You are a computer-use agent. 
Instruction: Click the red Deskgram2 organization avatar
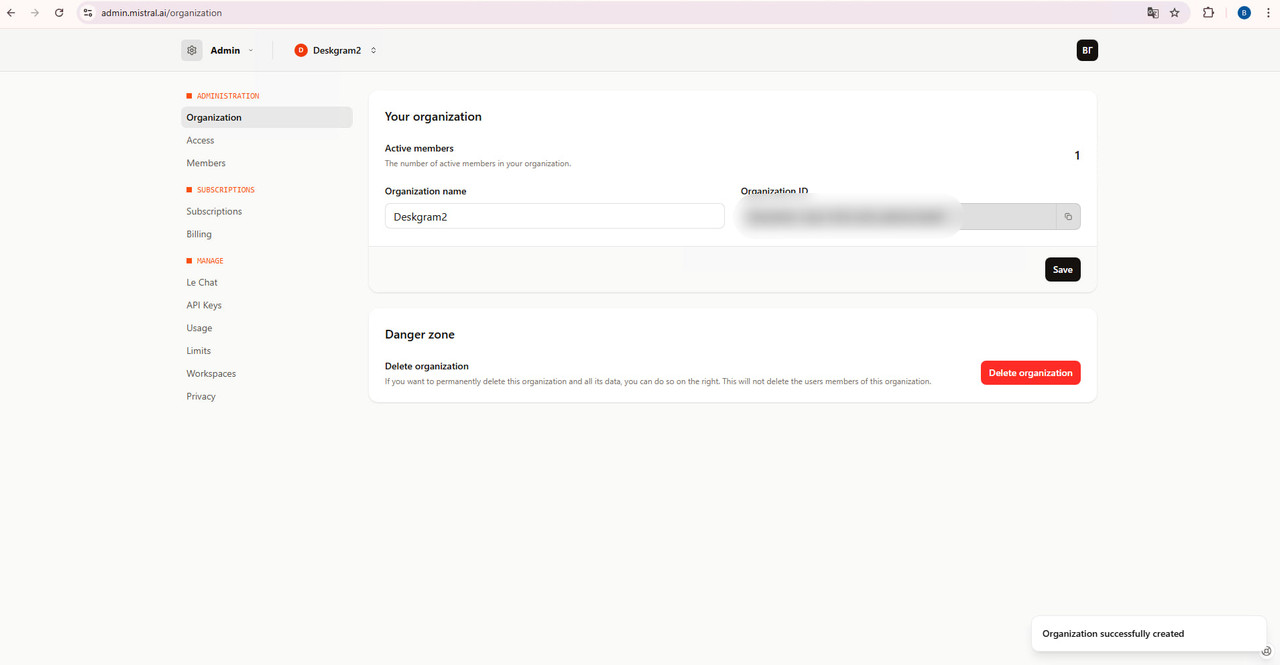pyautogui.click(x=301, y=50)
